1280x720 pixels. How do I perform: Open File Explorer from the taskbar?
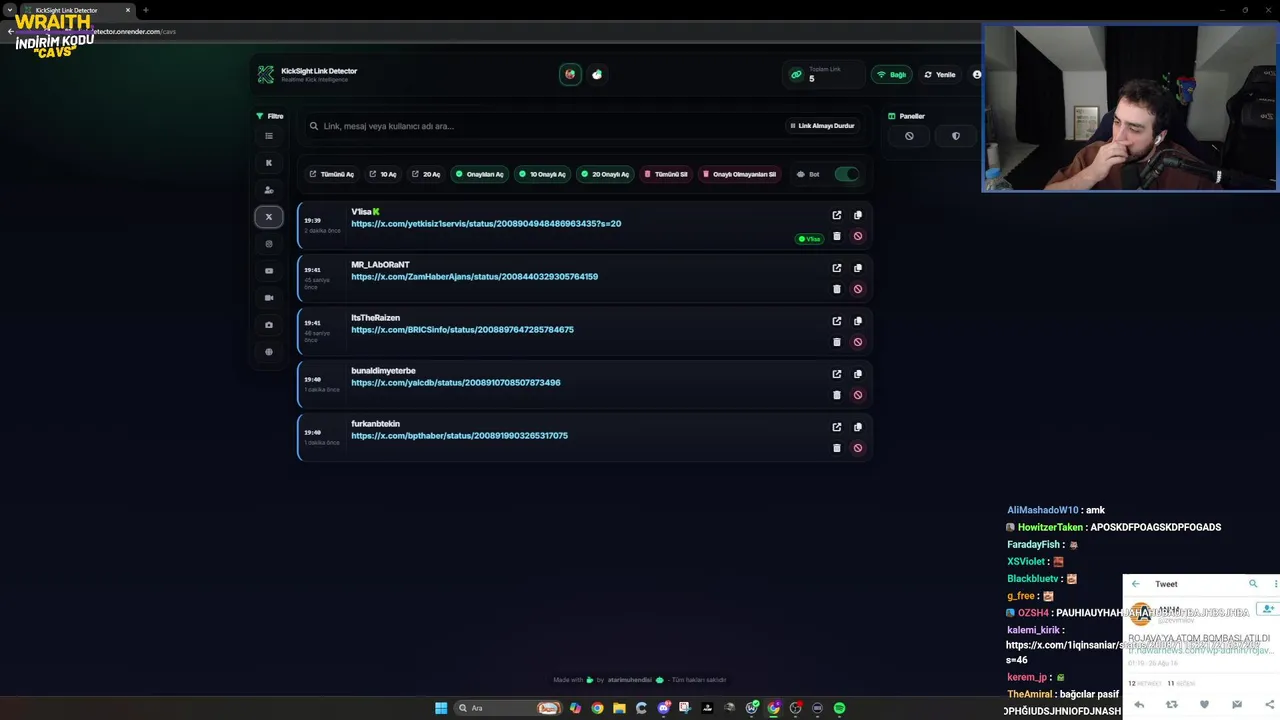tap(619, 708)
